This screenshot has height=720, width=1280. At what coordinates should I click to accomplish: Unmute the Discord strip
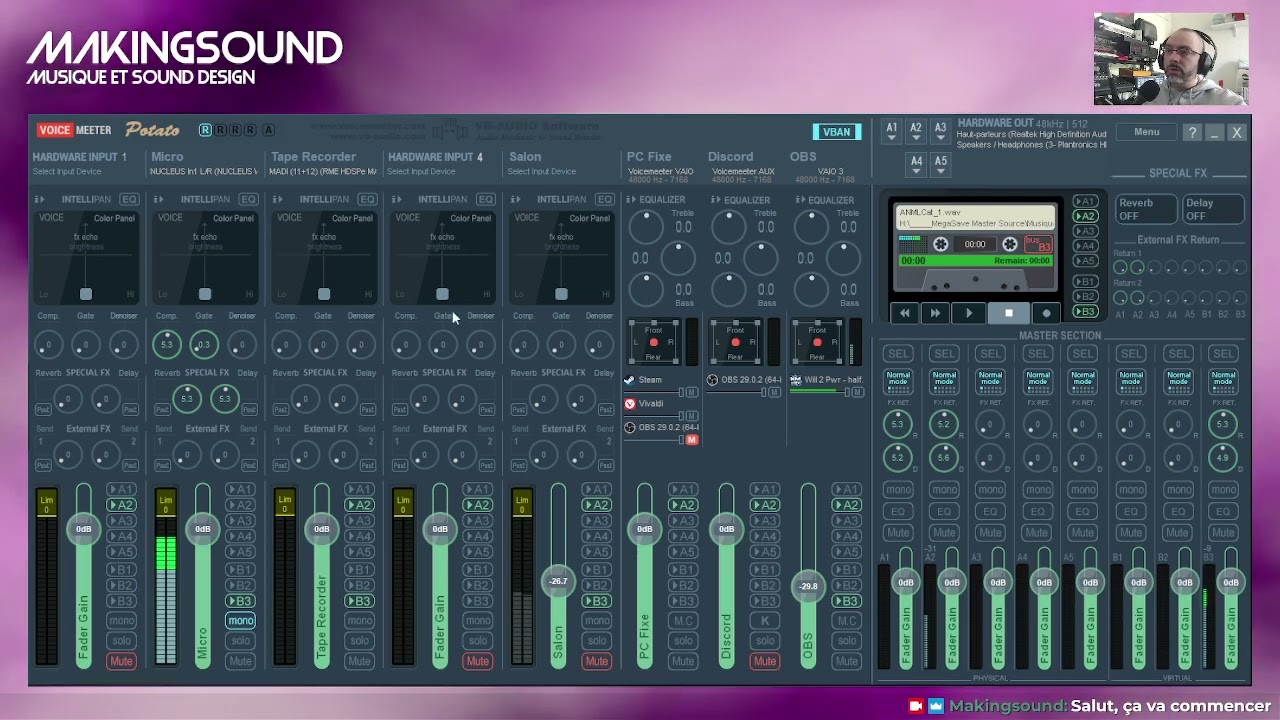pyautogui.click(x=765, y=661)
